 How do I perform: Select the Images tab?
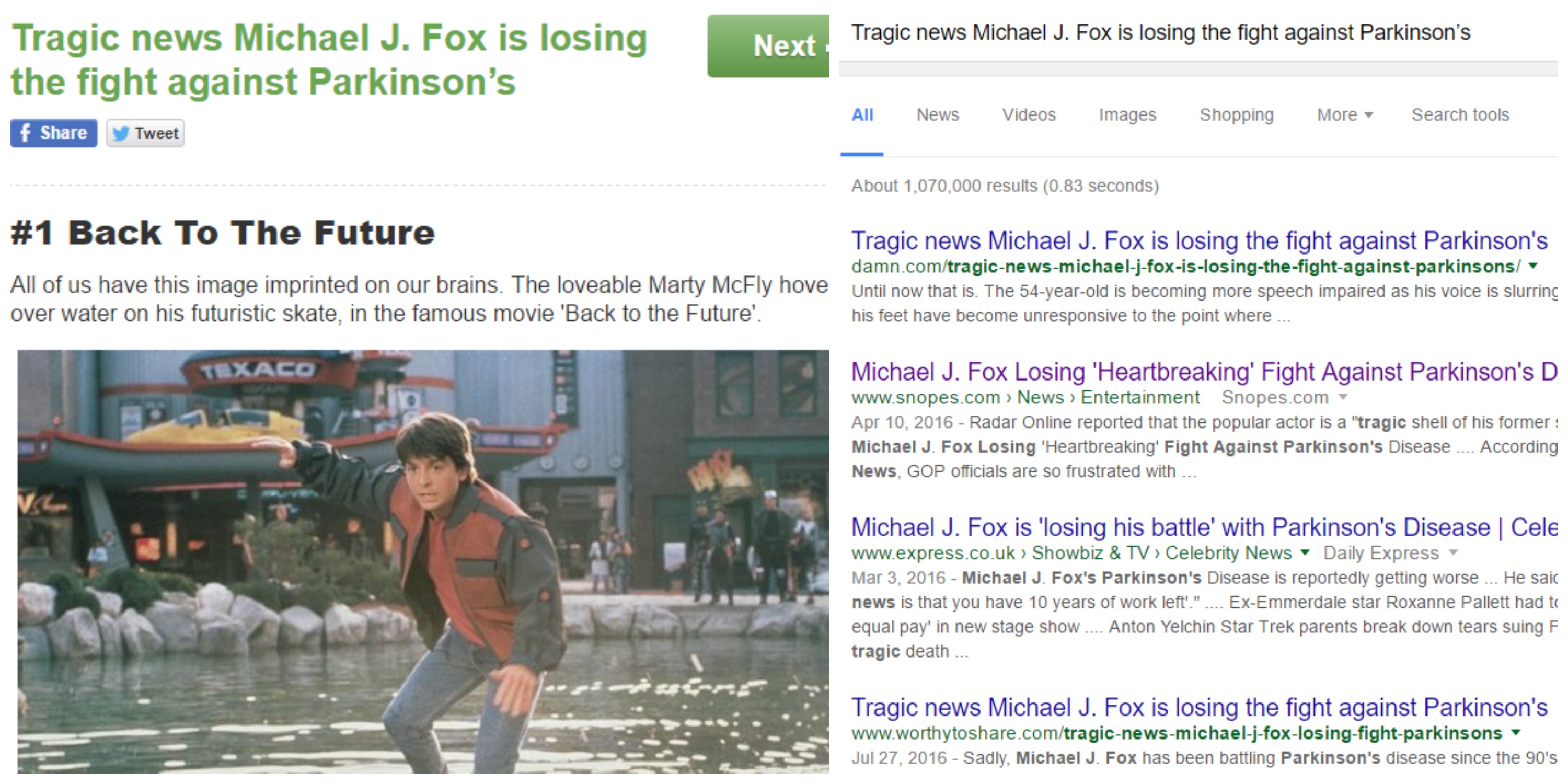coord(1127,114)
